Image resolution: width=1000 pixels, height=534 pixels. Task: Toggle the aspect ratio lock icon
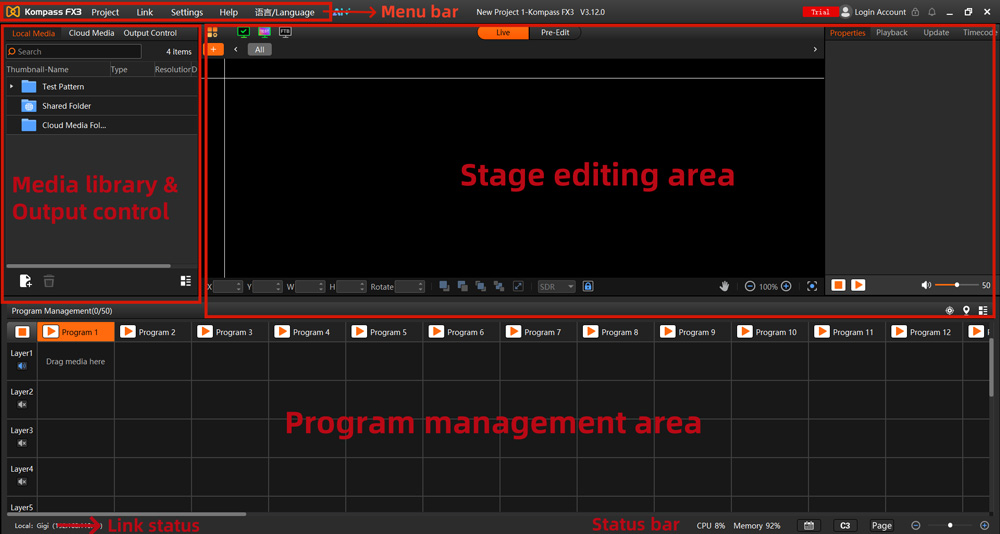pos(588,286)
